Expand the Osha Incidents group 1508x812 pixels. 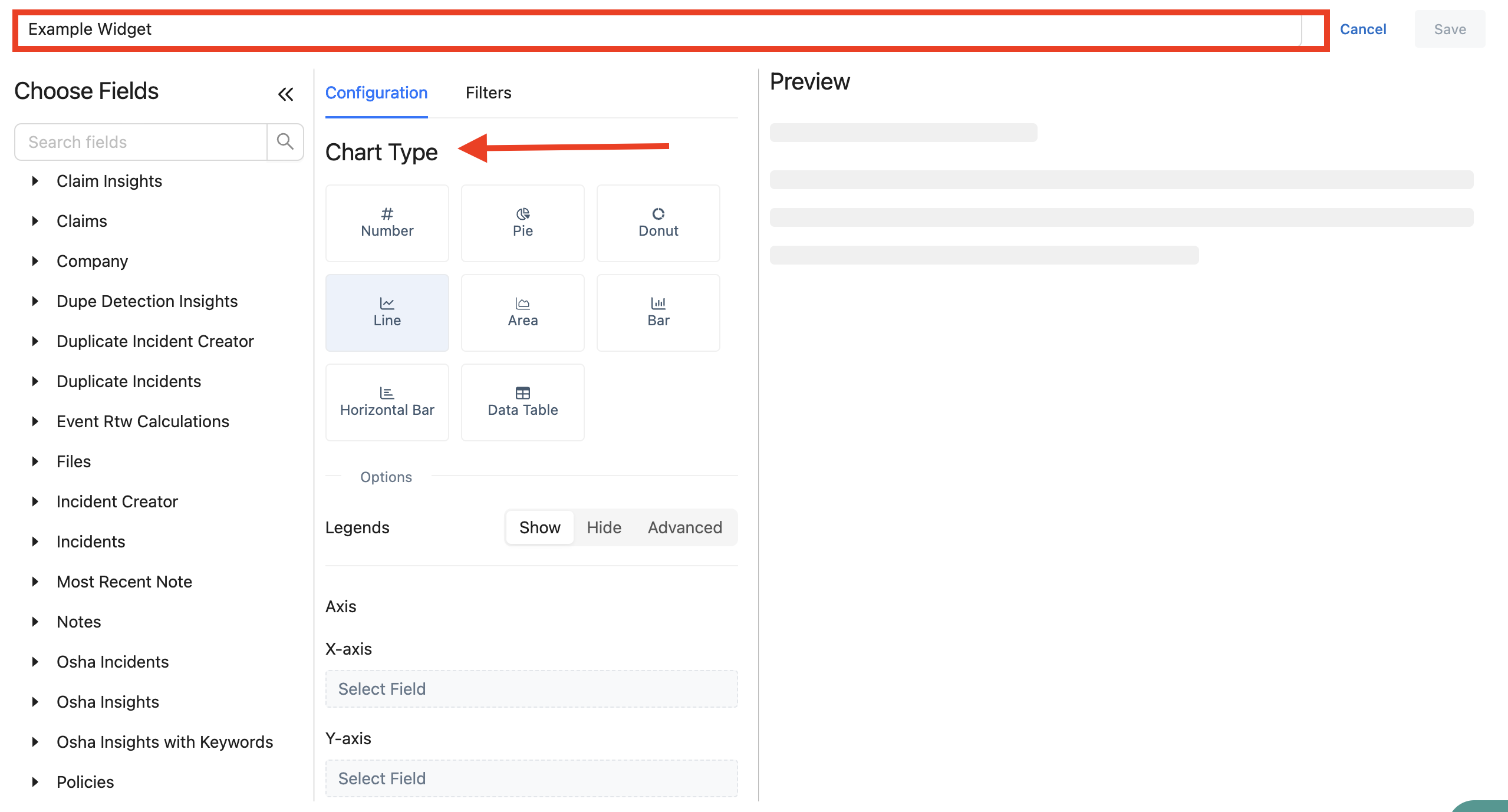(35, 662)
